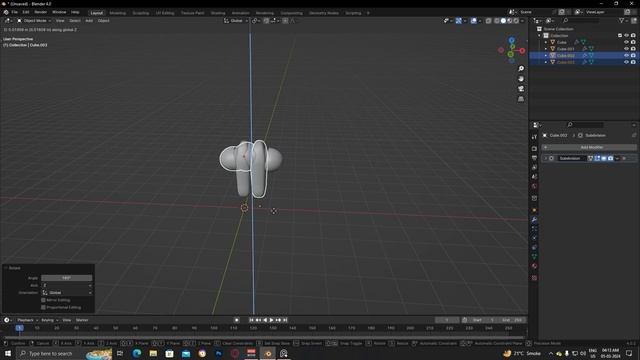
Task: Toggle the camera view icon
Action: click(521, 89)
